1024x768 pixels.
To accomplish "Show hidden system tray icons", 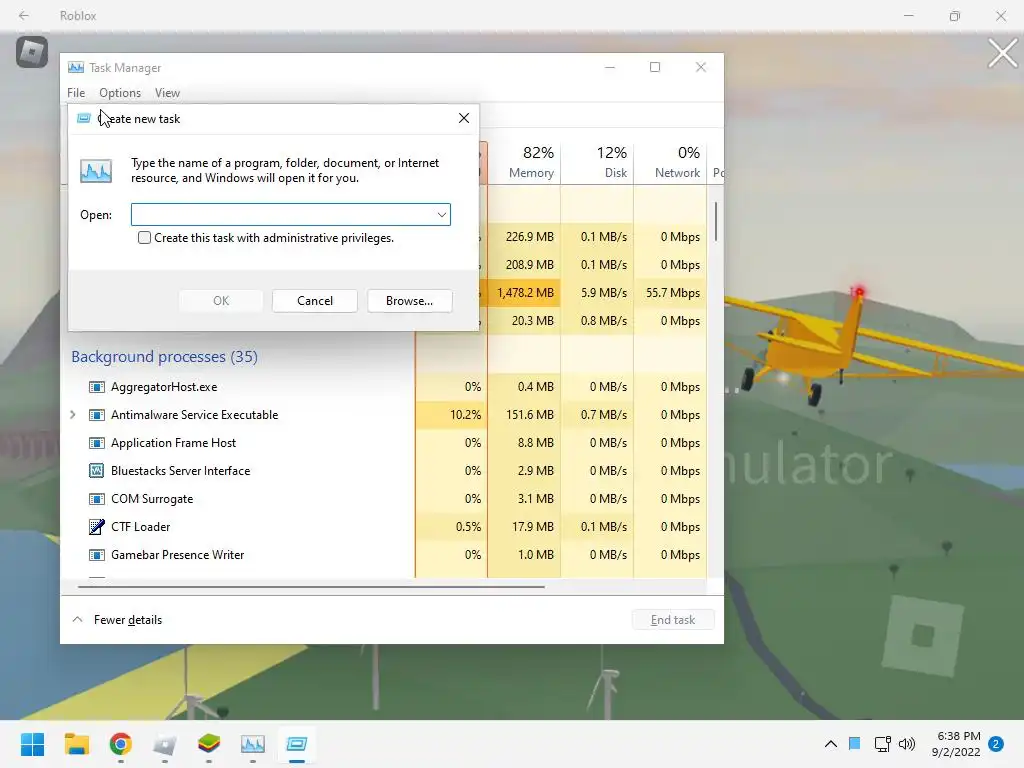I will click(831, 744).
